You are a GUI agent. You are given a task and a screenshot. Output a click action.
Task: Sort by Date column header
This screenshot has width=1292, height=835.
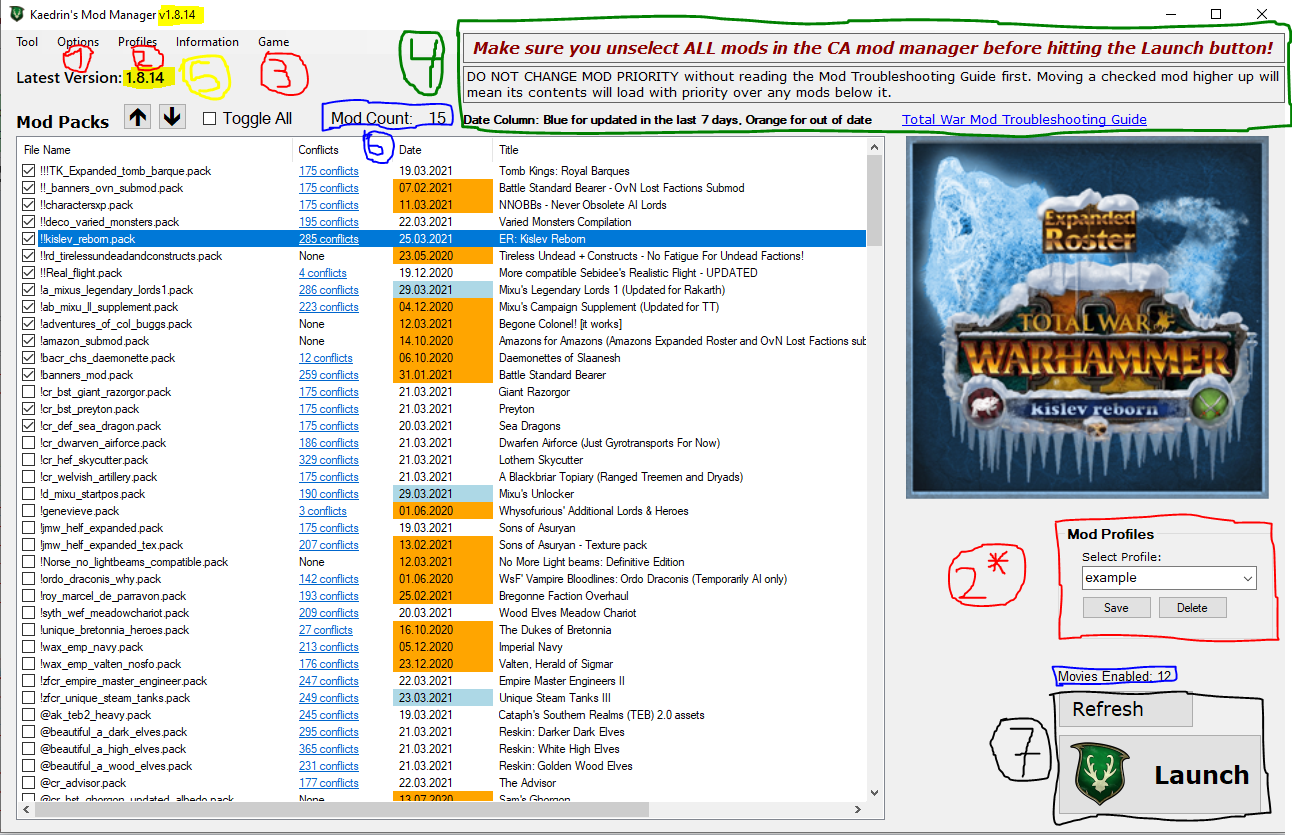click(445, 149)
